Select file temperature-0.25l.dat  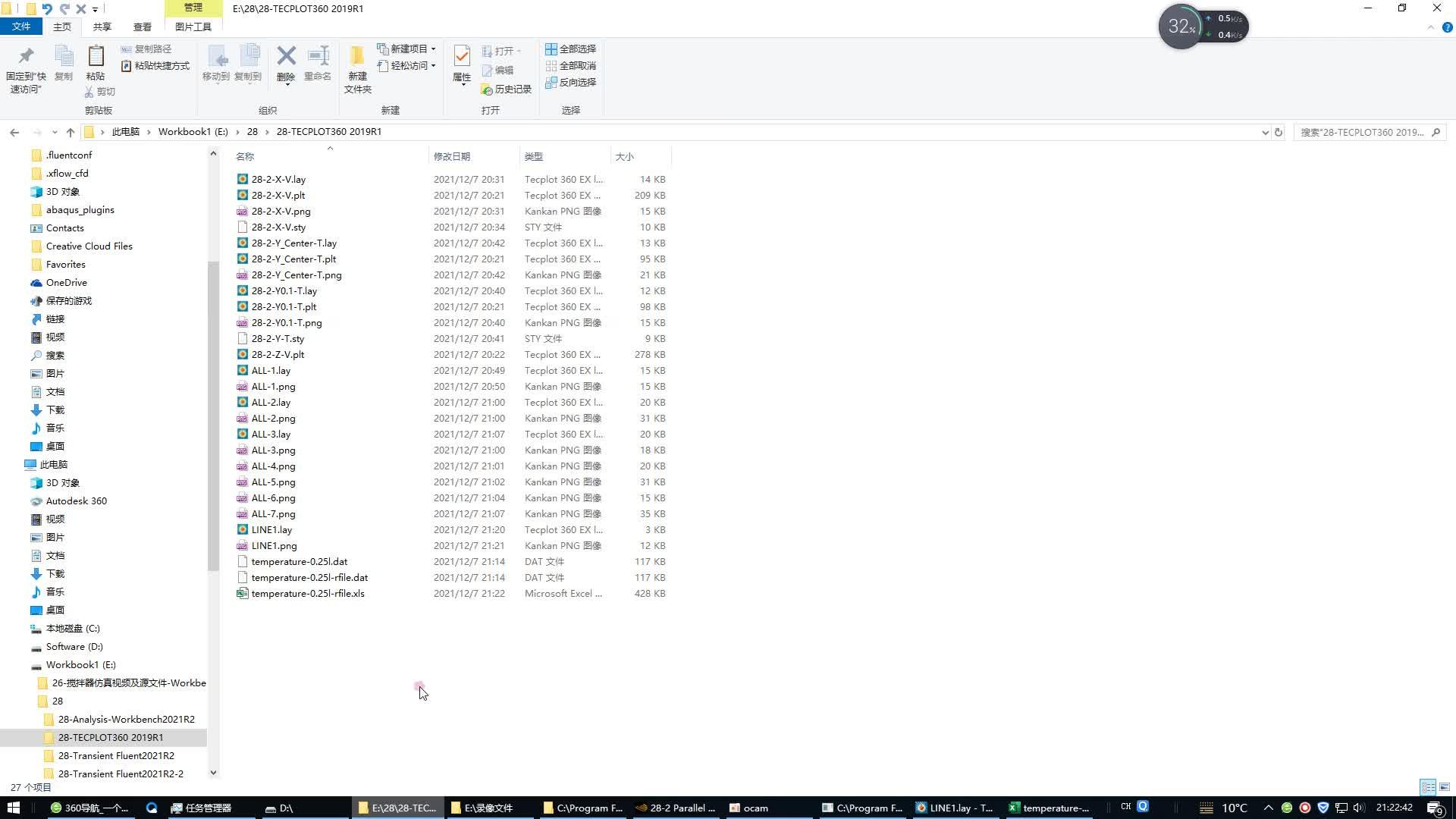(300, 562)
